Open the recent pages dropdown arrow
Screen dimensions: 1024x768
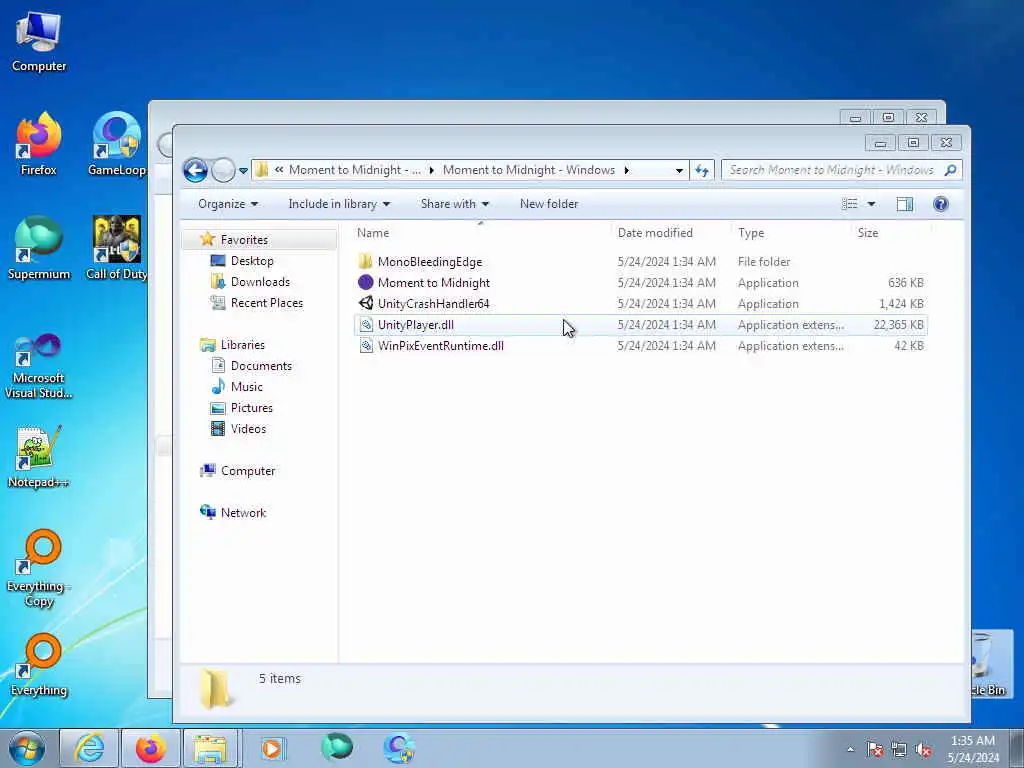(x=243, y=170)
